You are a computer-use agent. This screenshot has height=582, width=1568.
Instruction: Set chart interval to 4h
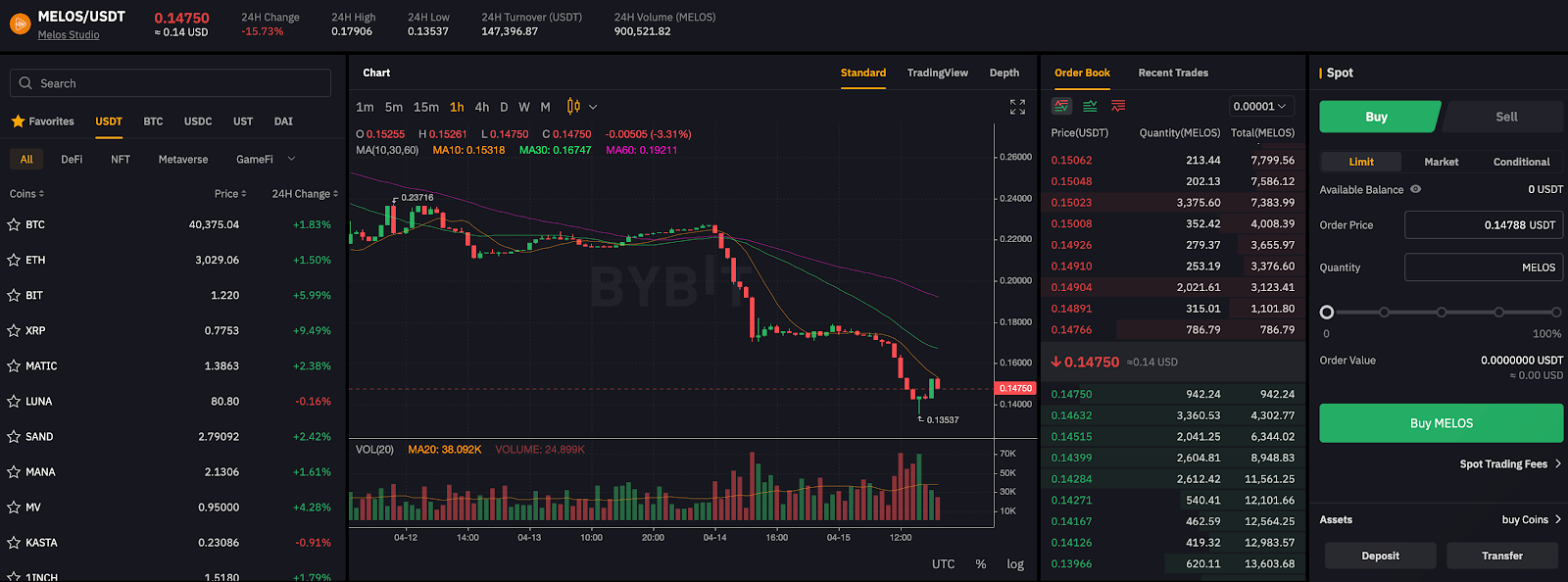pos(482,107)
